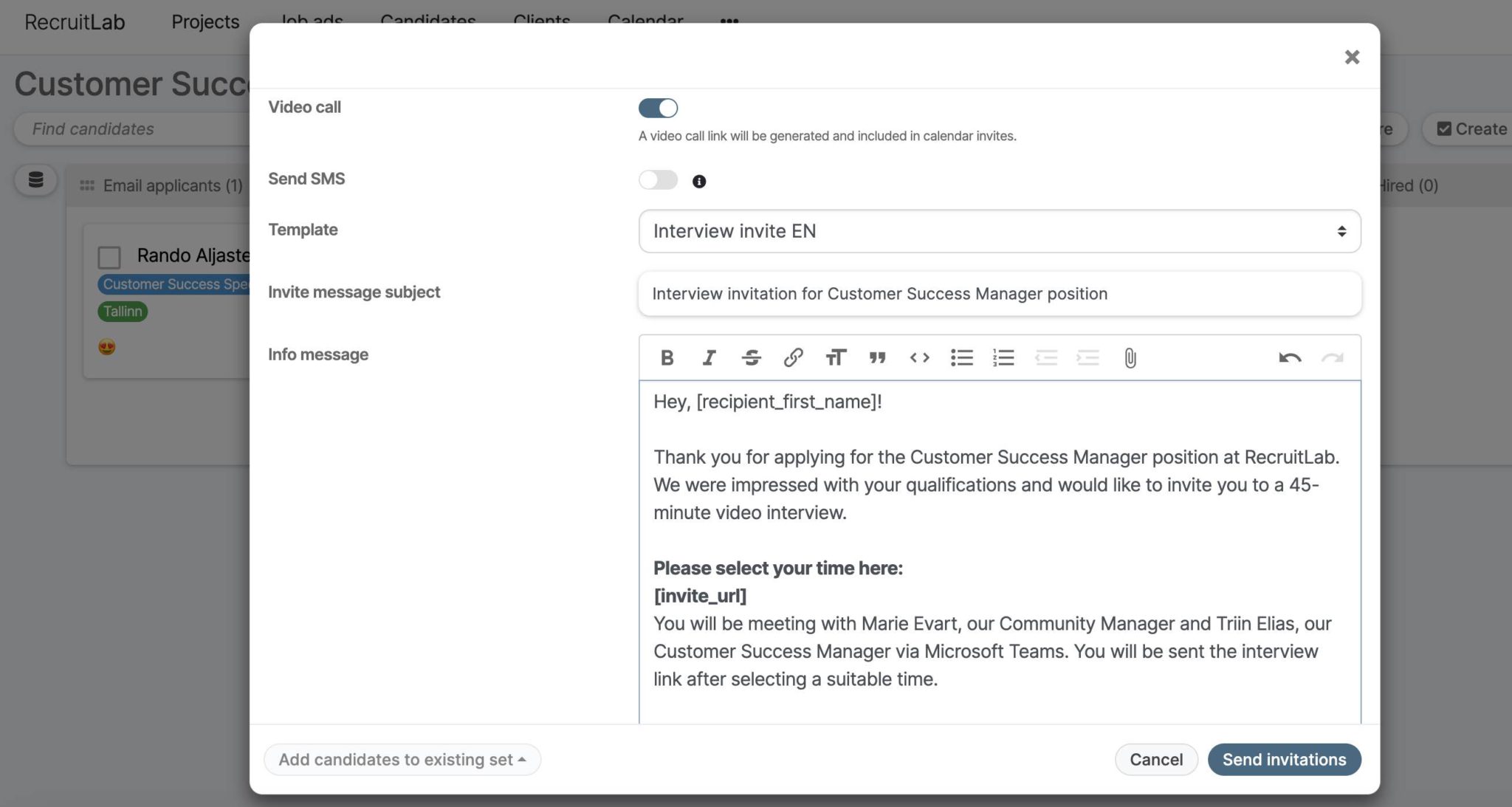Switch to the Calendar section
Viewport: 1512px width, 807px height.
[644, 20]
